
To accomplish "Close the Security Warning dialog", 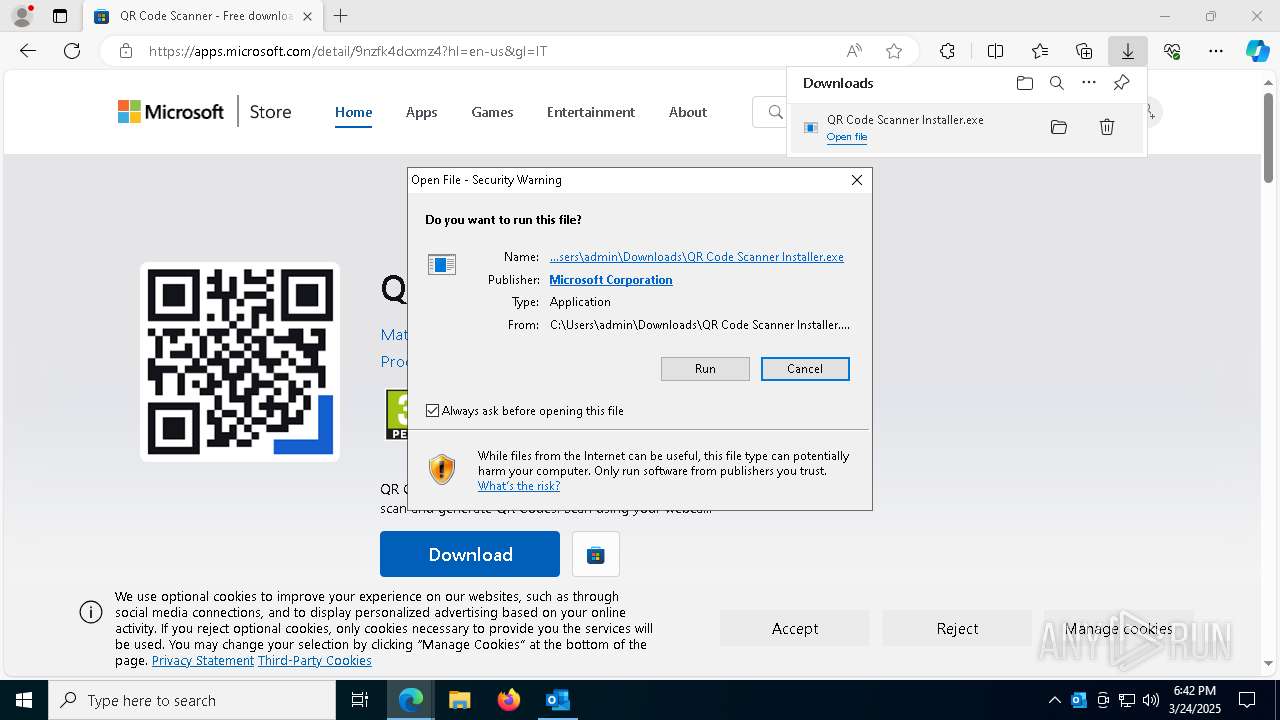I will (x=856, y=180).
